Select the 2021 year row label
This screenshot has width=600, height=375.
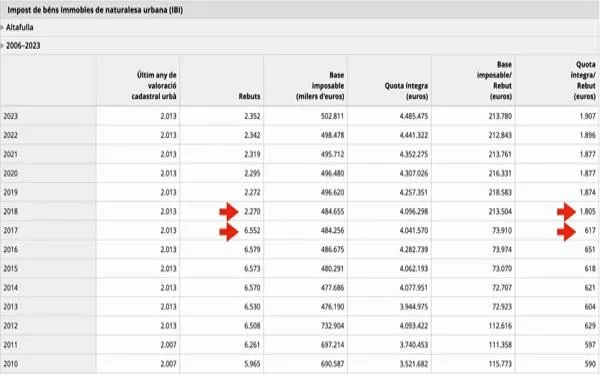click(11, 155)
